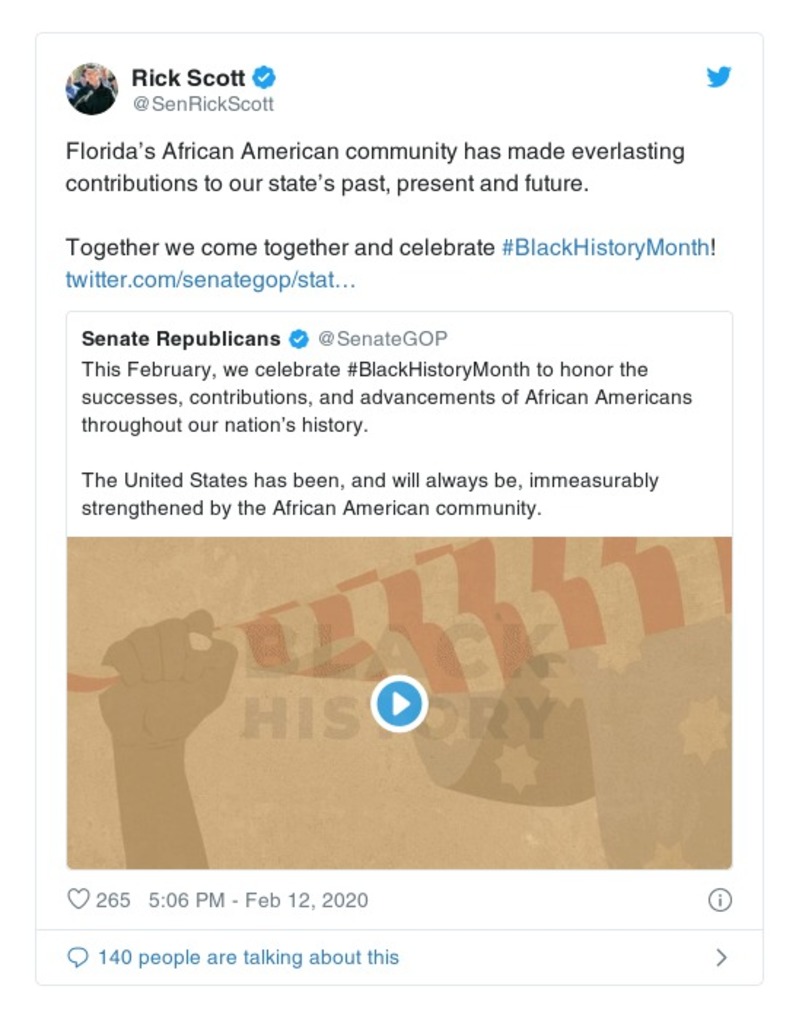Open tweet info circle icon

[x=719, y=900]
